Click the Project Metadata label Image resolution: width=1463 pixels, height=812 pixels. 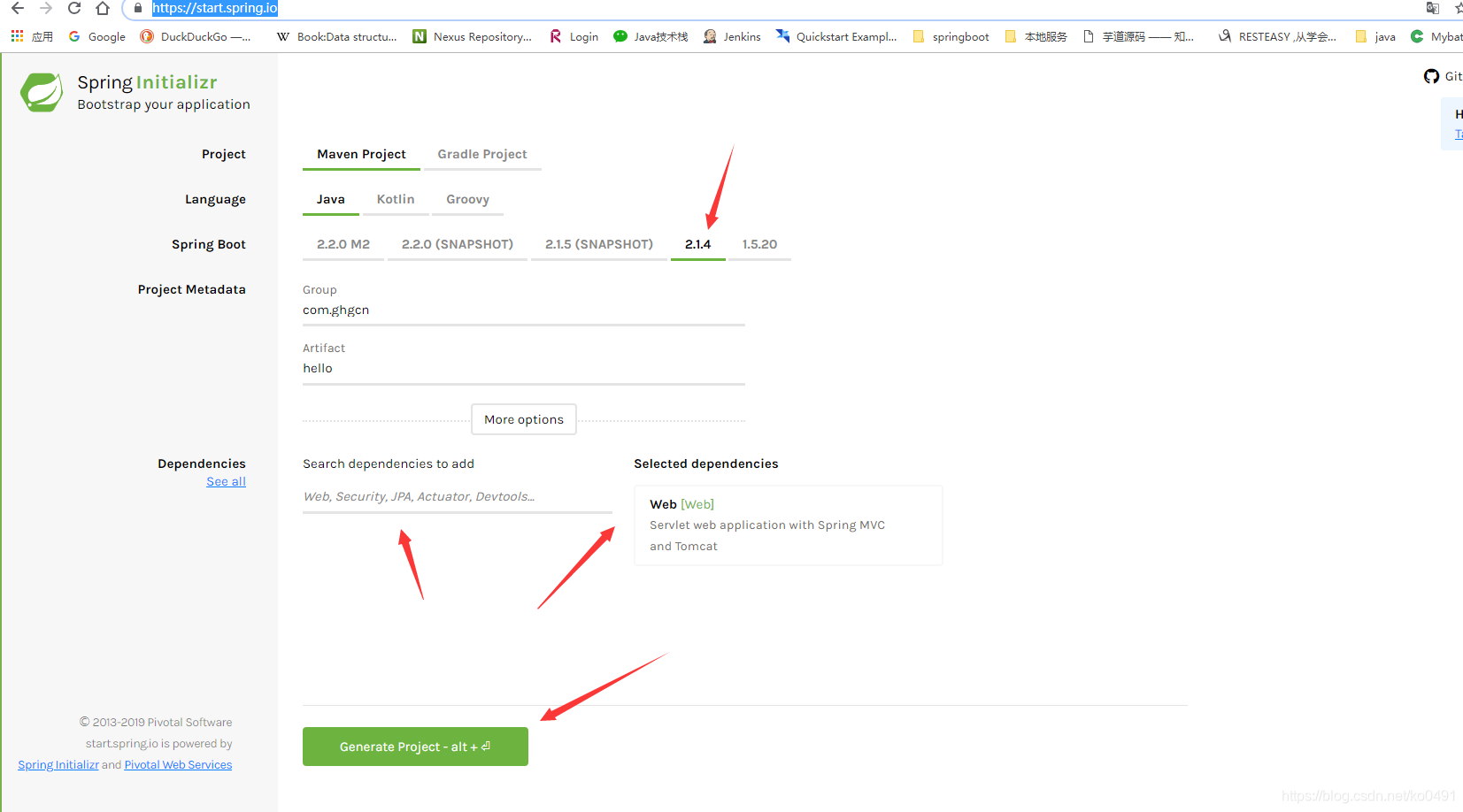(192, 289)
